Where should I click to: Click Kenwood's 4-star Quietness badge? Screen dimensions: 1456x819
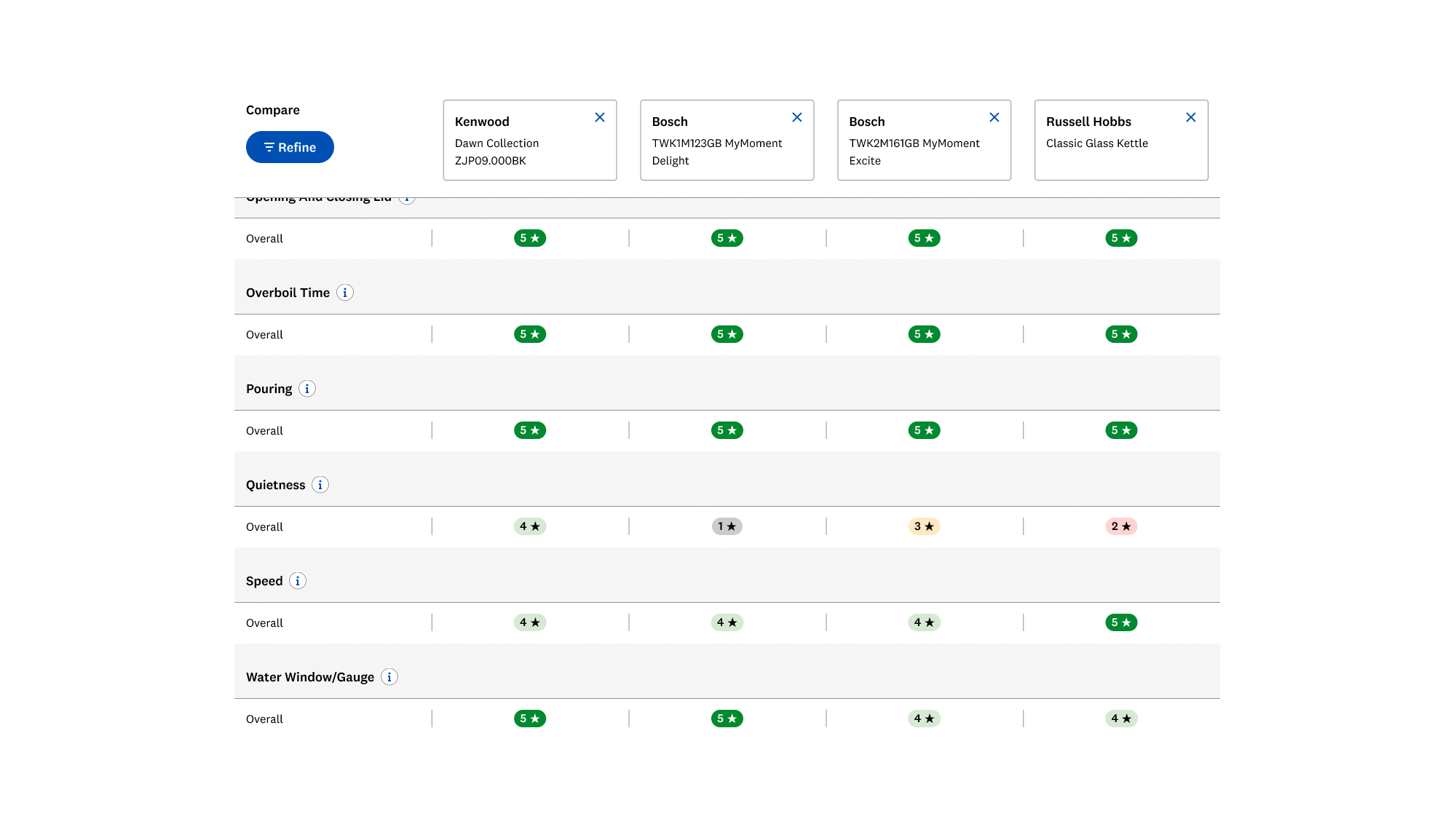coord(530,526)
